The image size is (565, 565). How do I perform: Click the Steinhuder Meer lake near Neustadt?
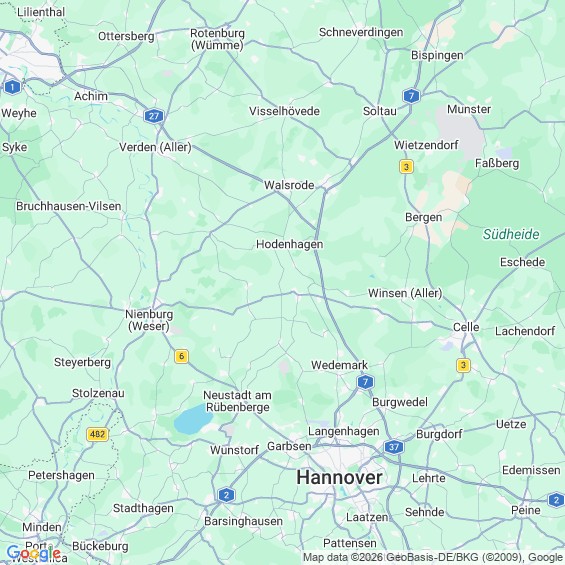(x=193, y=419)
